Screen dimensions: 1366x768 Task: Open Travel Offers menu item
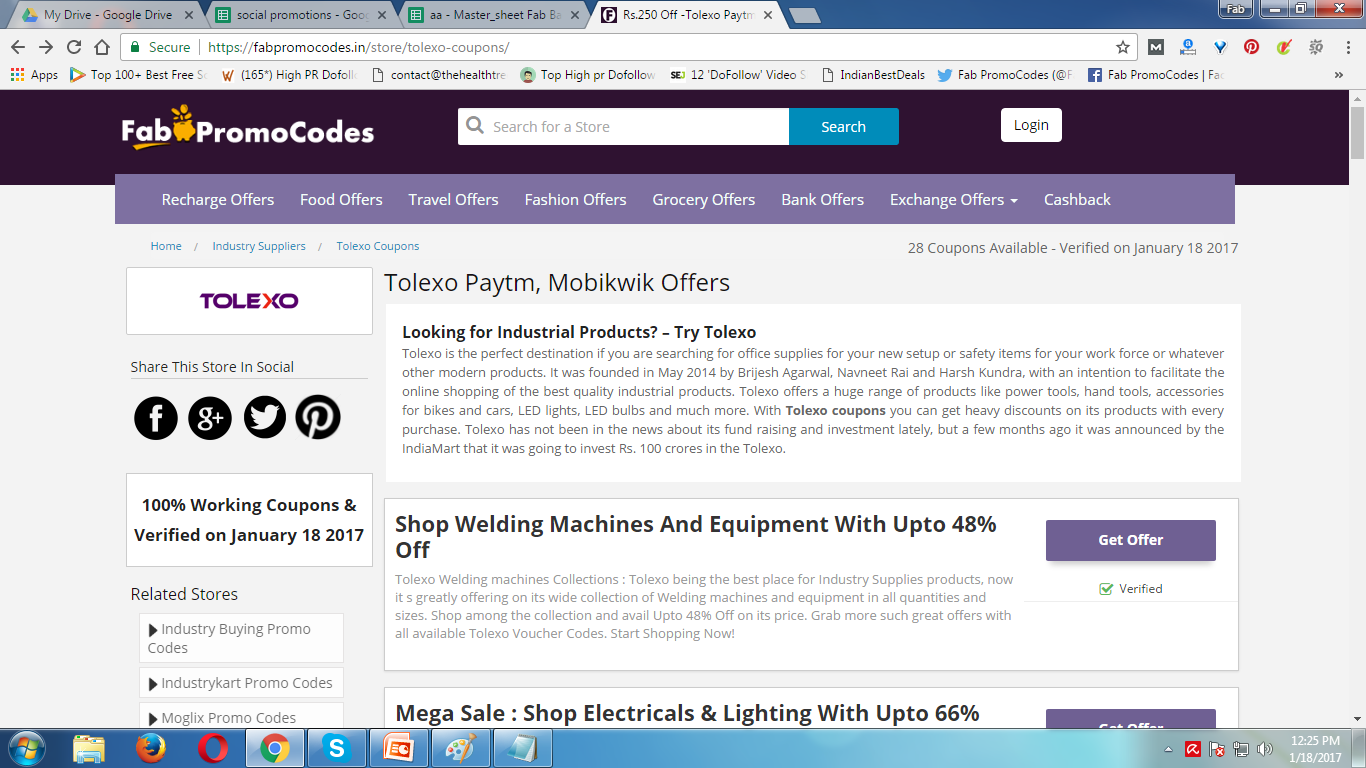coord(453,200)
